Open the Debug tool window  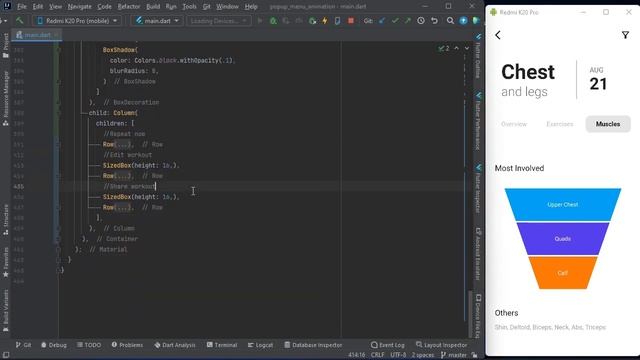click(x=54, y=345)
